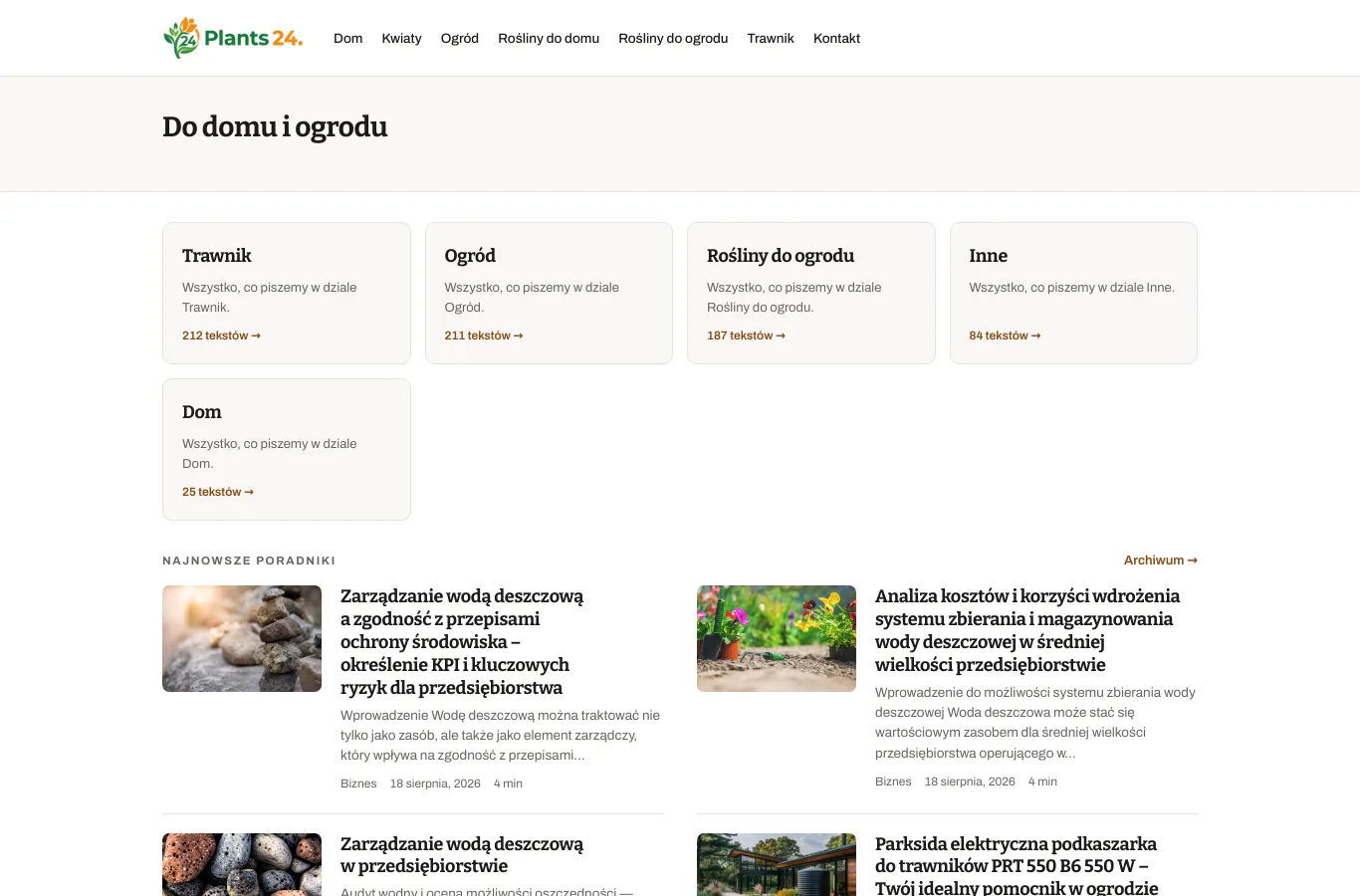
Task: Open the Ogród navigation link
Action: [460, 38]
